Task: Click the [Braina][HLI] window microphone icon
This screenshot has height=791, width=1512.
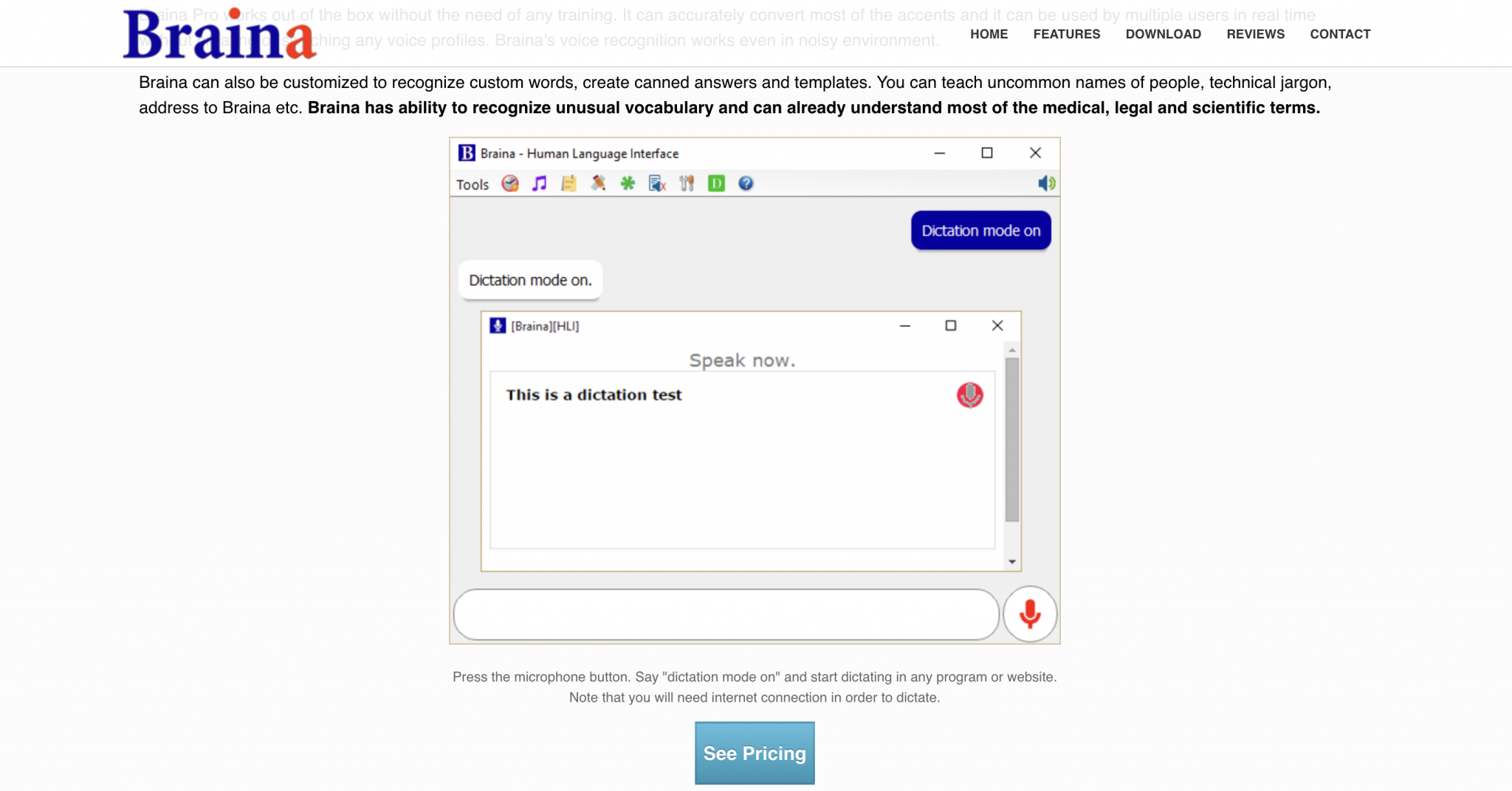Action: pos(498,326)
